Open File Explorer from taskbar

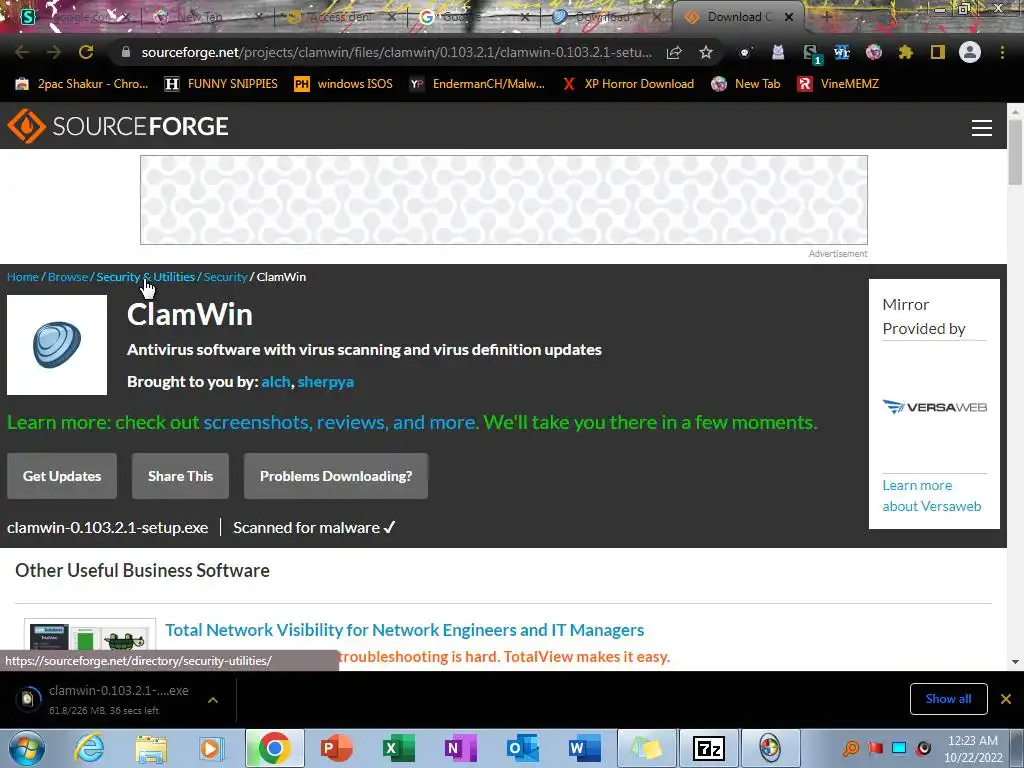pos(151,748)
